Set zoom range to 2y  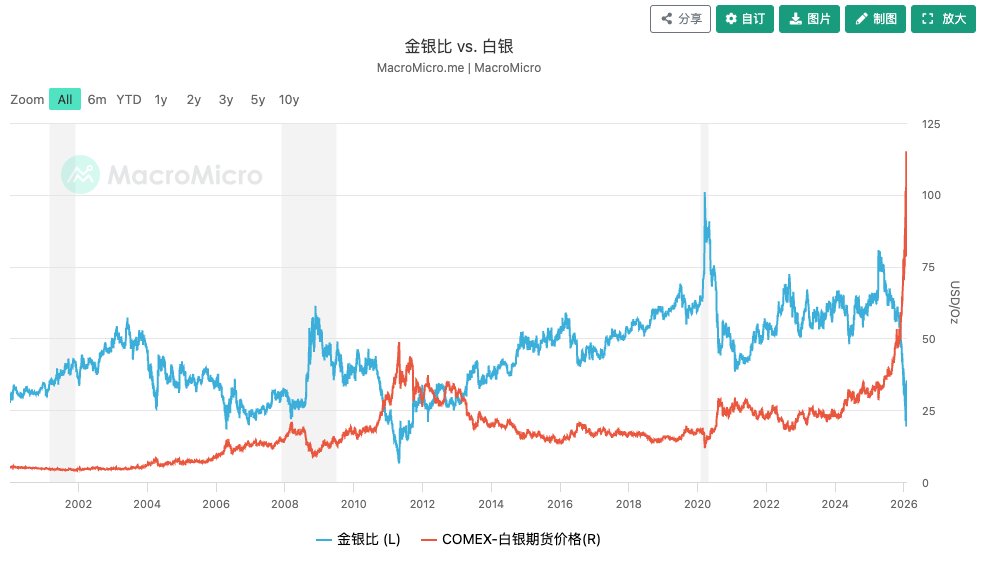point(194,99)
